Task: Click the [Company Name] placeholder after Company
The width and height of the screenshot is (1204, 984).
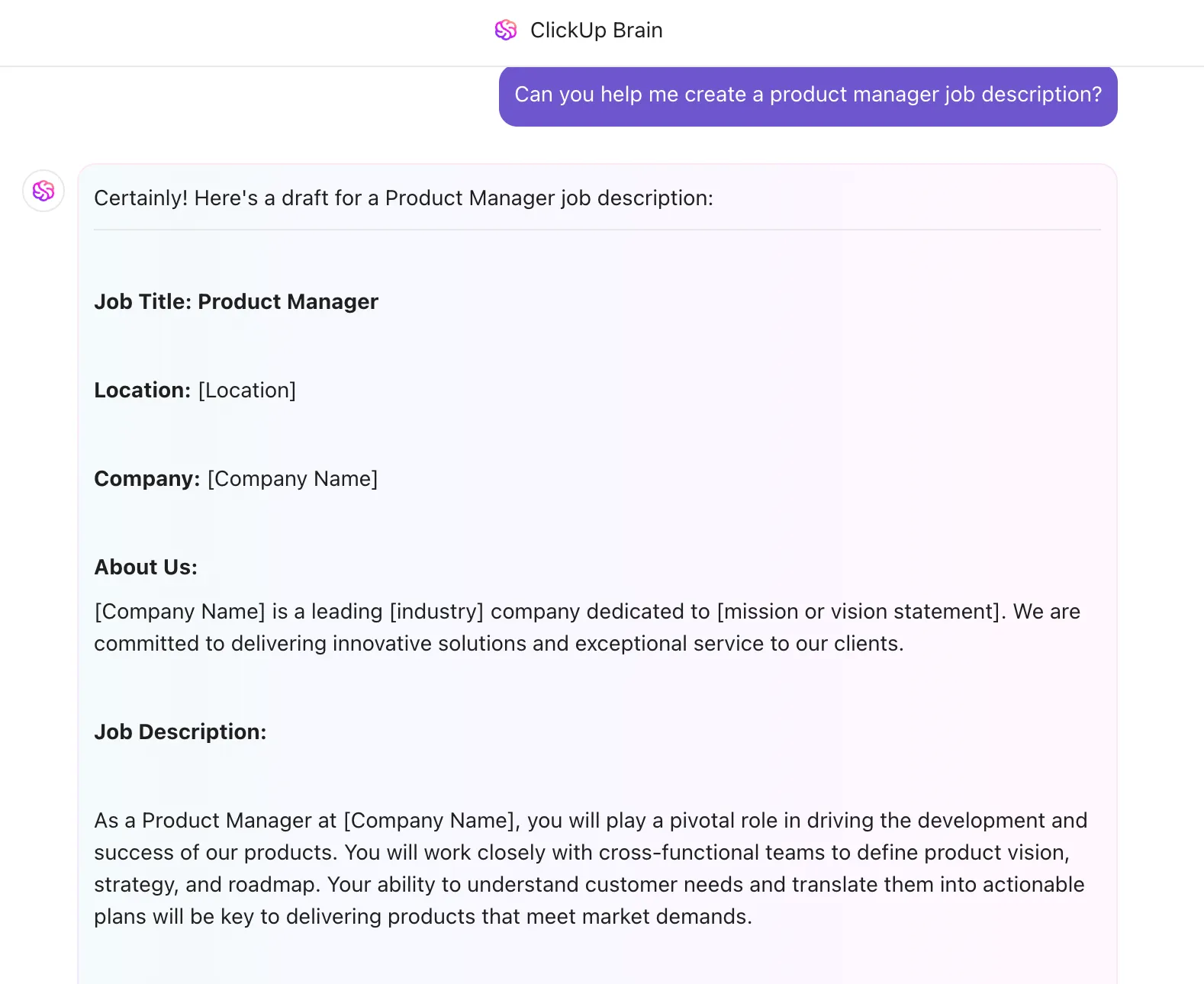Action: click(x=293, y=479)
